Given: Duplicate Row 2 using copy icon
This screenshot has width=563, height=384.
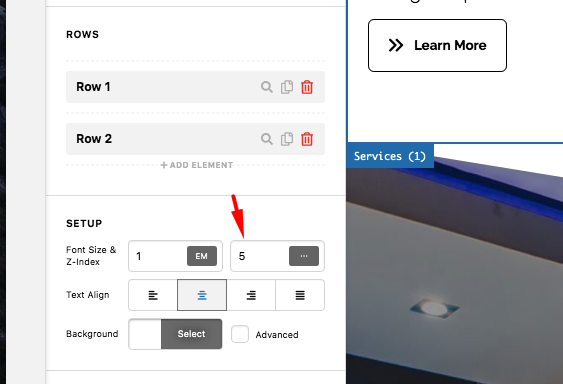Looking at the screenshot, I should click(287, 139).
